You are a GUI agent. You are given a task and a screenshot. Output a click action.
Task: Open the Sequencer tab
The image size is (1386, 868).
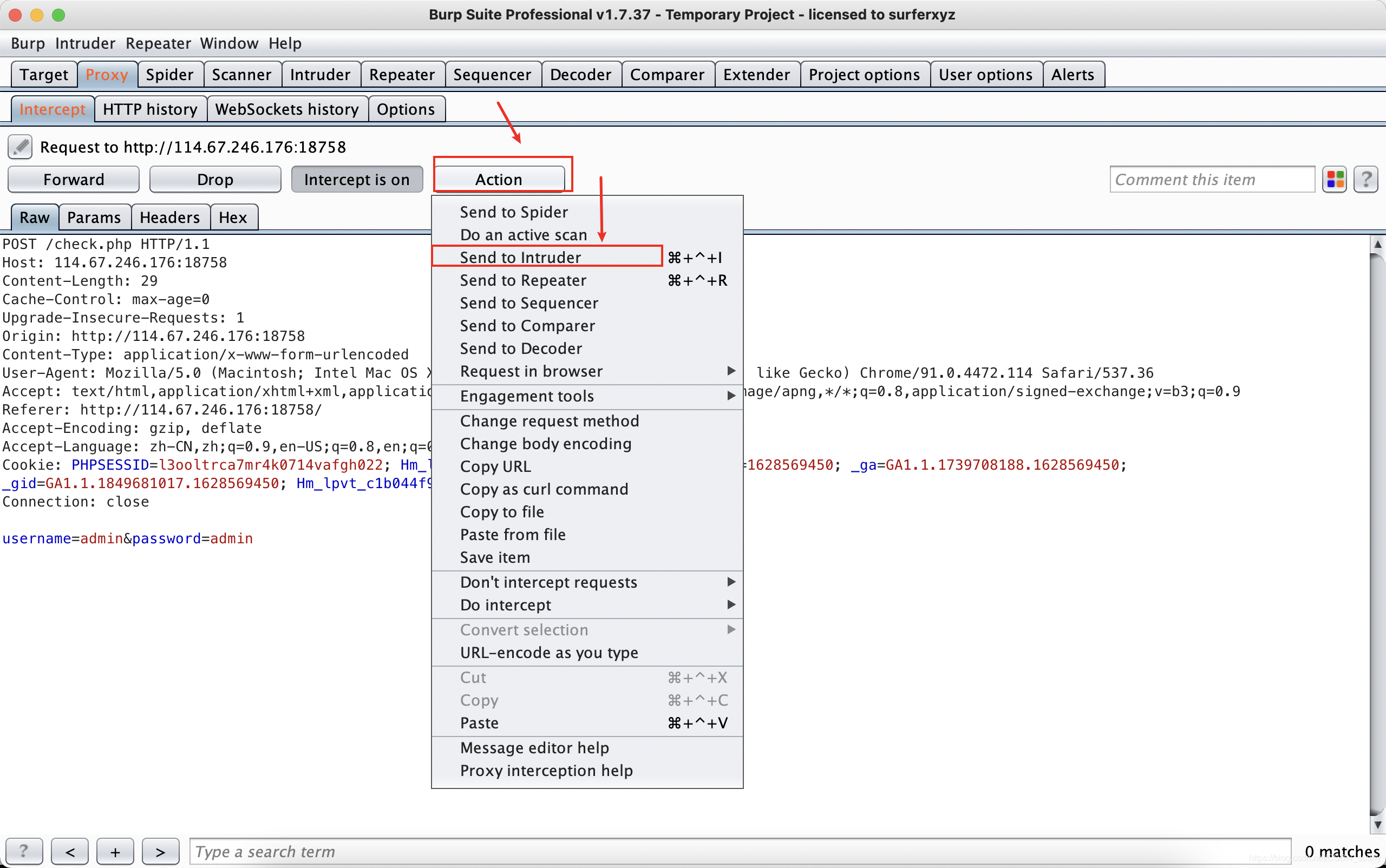tap(492, 75)
